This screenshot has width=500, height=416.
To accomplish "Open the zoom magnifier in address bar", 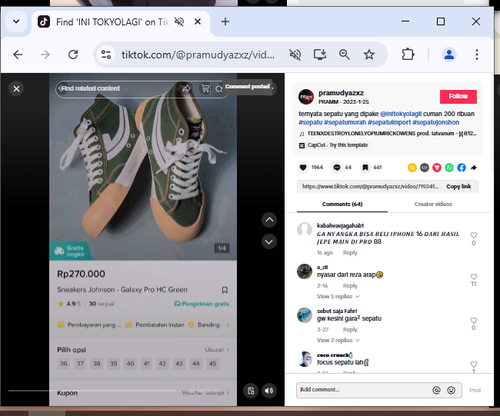I will point(344,54).
